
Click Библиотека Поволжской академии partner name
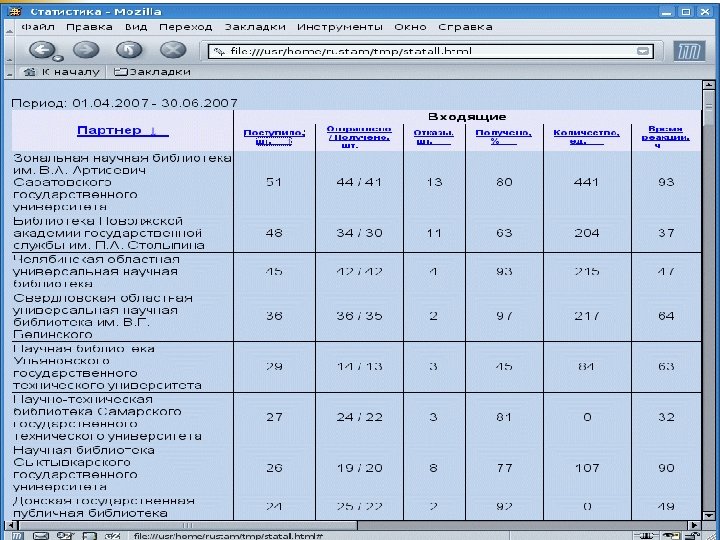point(108,233)
